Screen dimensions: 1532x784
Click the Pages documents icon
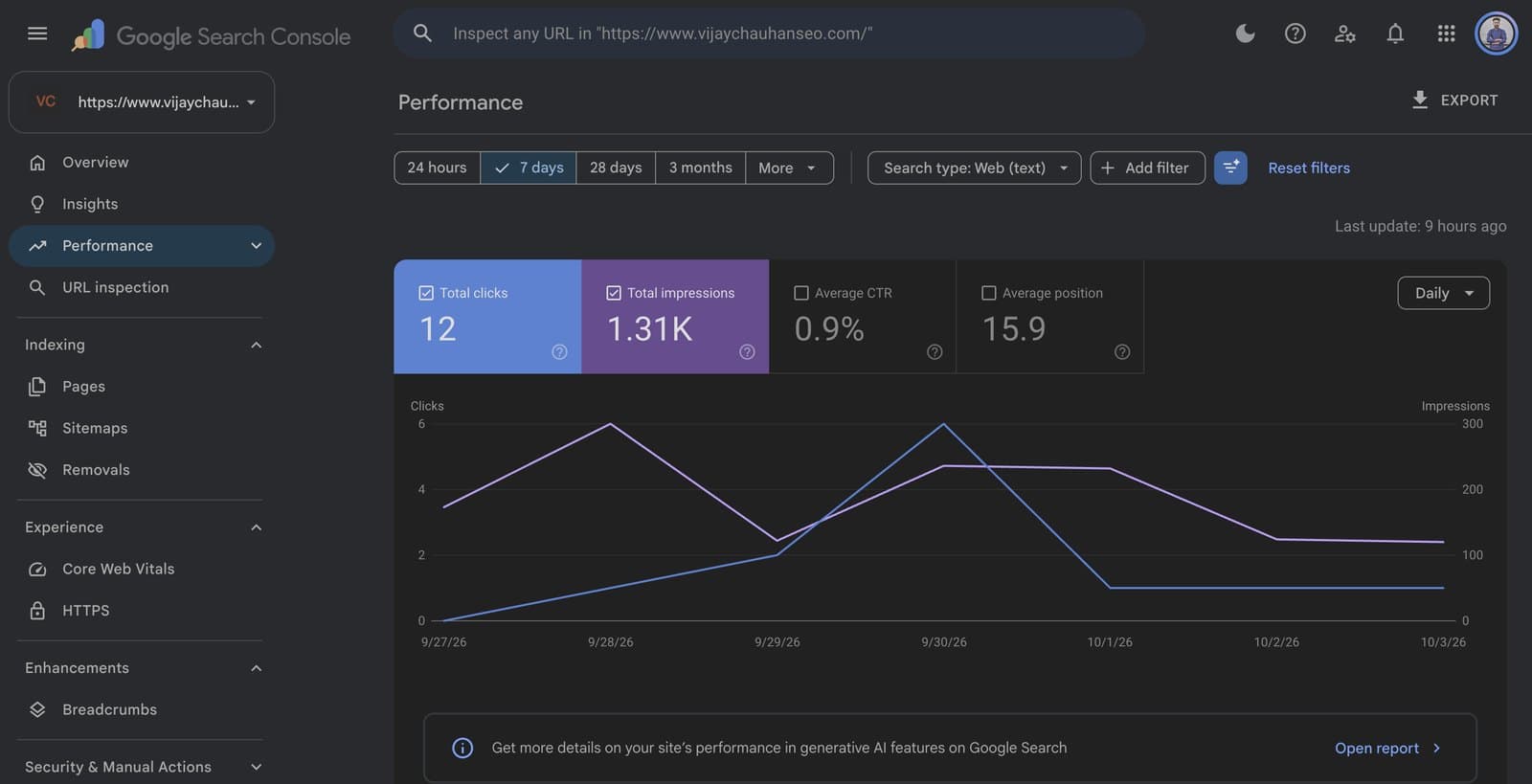click(x=37, y=387)
